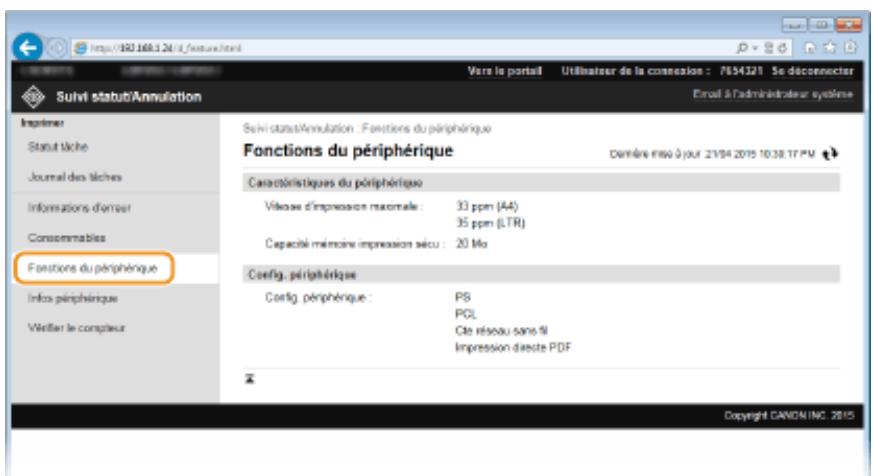Click the PS configuration entry

click(x=463, y=297)
